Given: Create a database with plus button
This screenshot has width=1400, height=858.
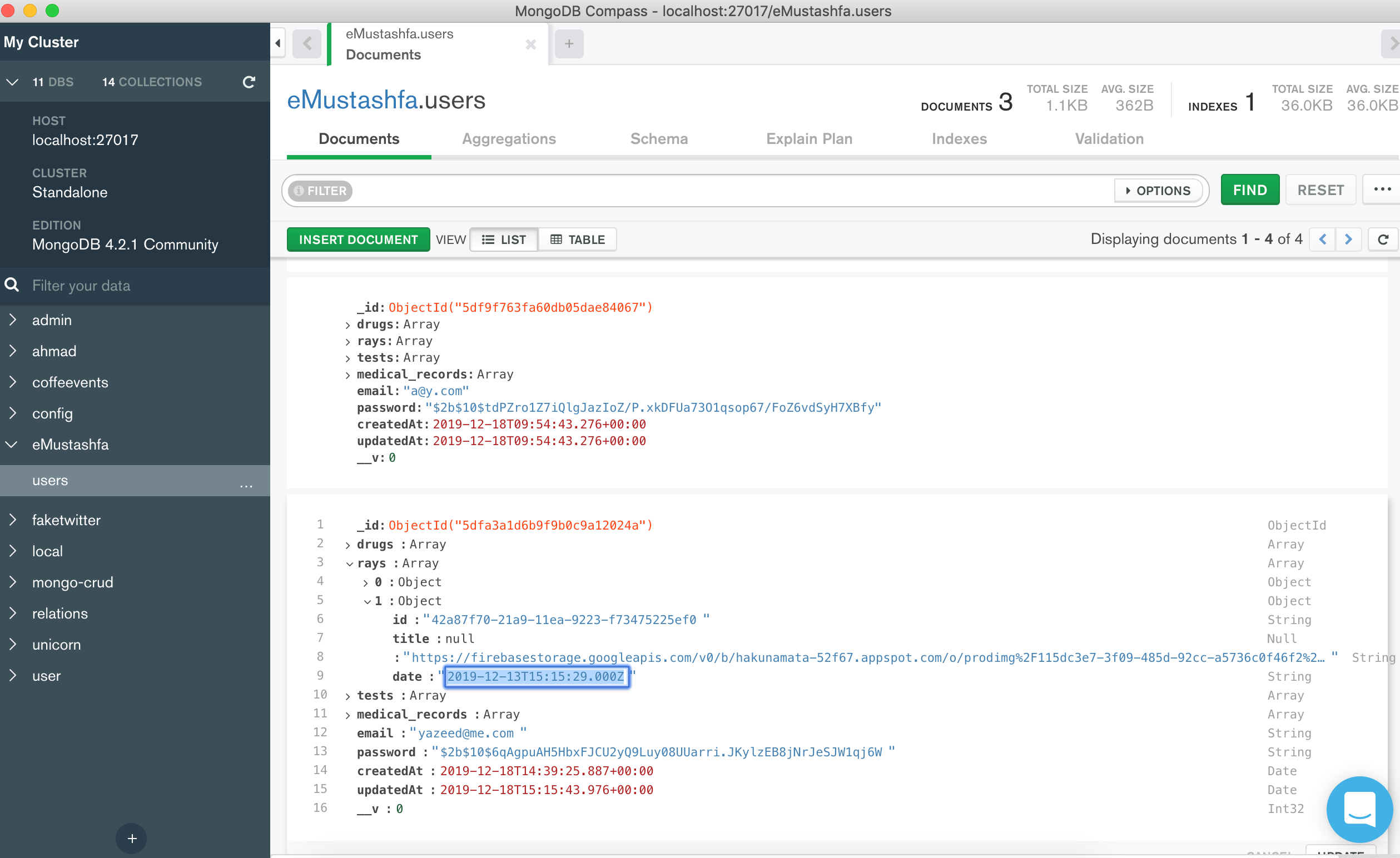Looking at the screenshot, I should (132, 838).
